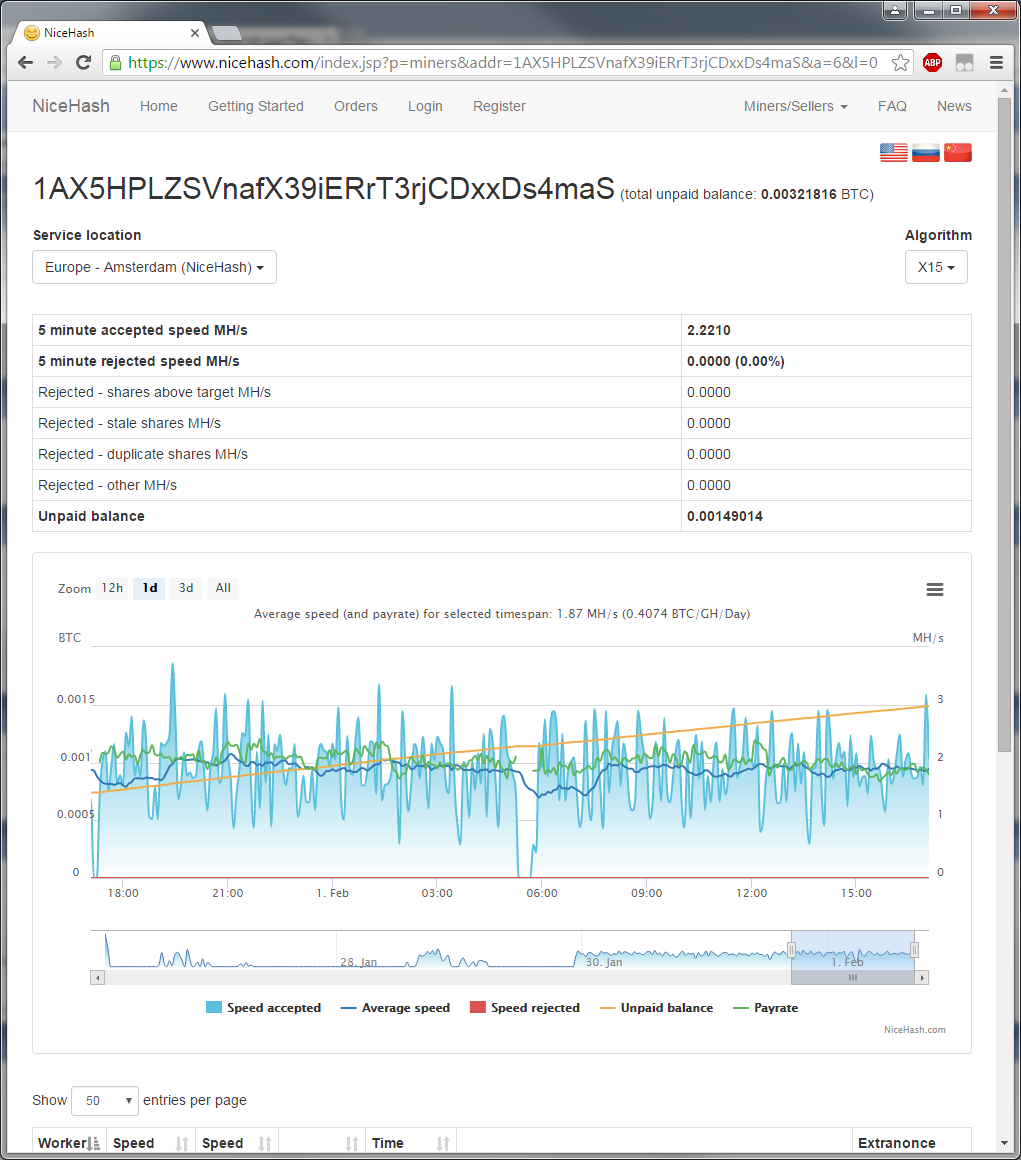Go to the Getting Started page
Viewport: 1021px width, 1160px height.
click(255, 106)
